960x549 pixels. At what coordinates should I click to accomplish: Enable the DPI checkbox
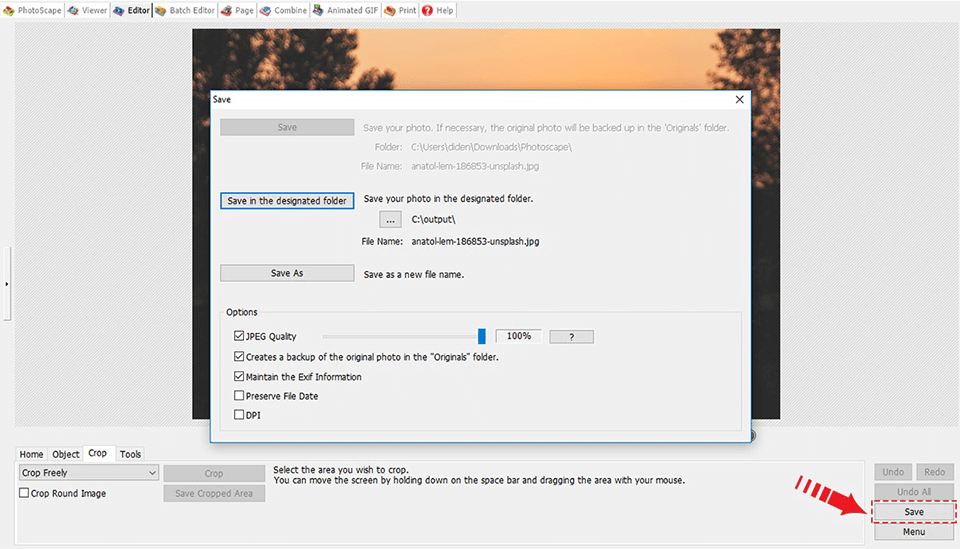[x=239, y=415]
